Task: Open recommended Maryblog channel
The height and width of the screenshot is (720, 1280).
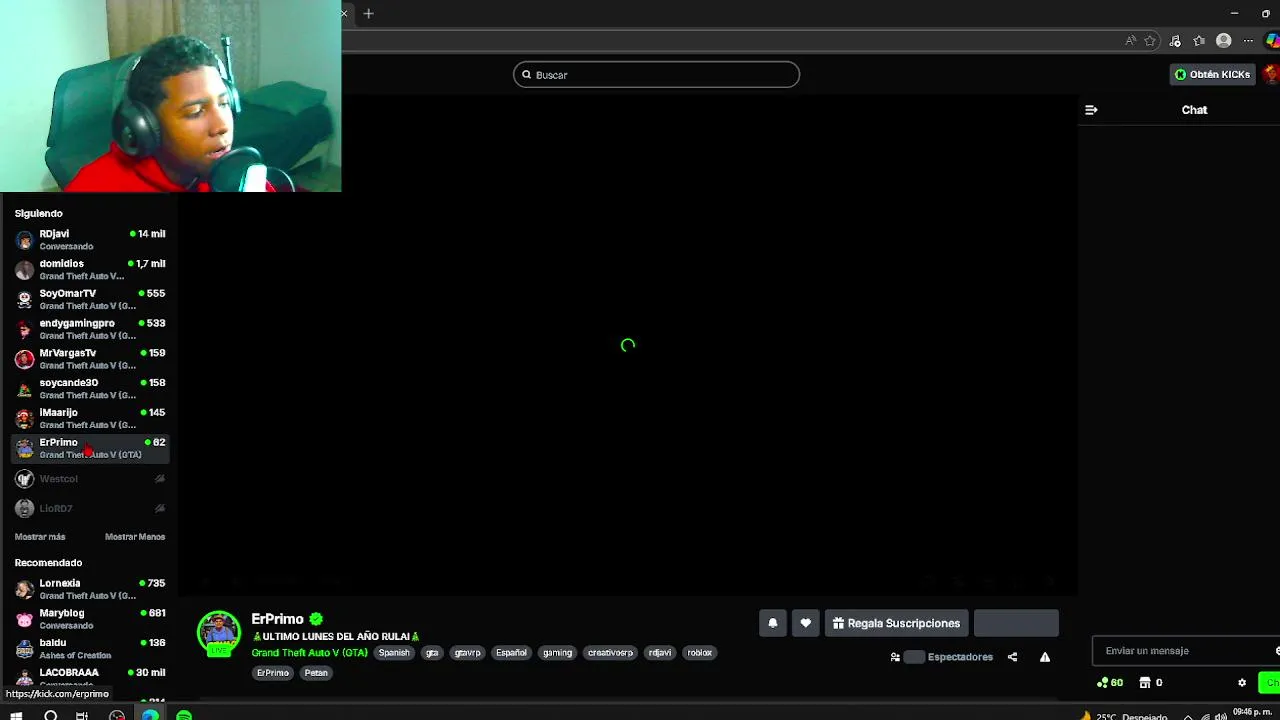Action: click(90, 619)
